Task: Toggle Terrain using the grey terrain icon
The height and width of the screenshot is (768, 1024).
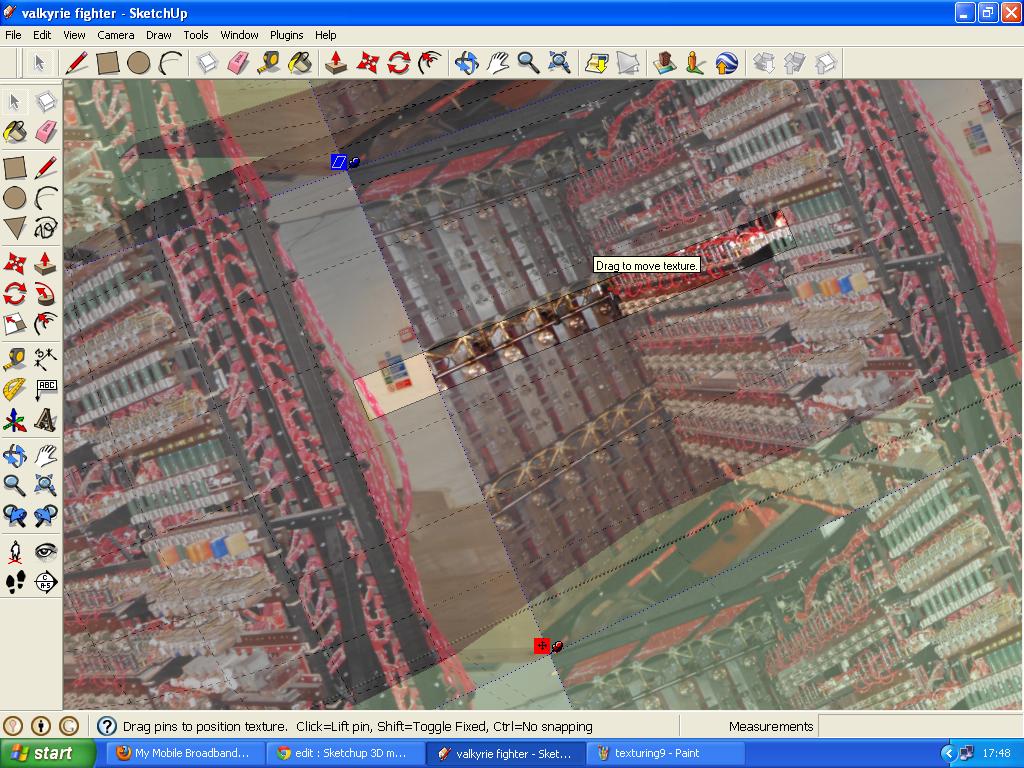Action: pos(628,63)
